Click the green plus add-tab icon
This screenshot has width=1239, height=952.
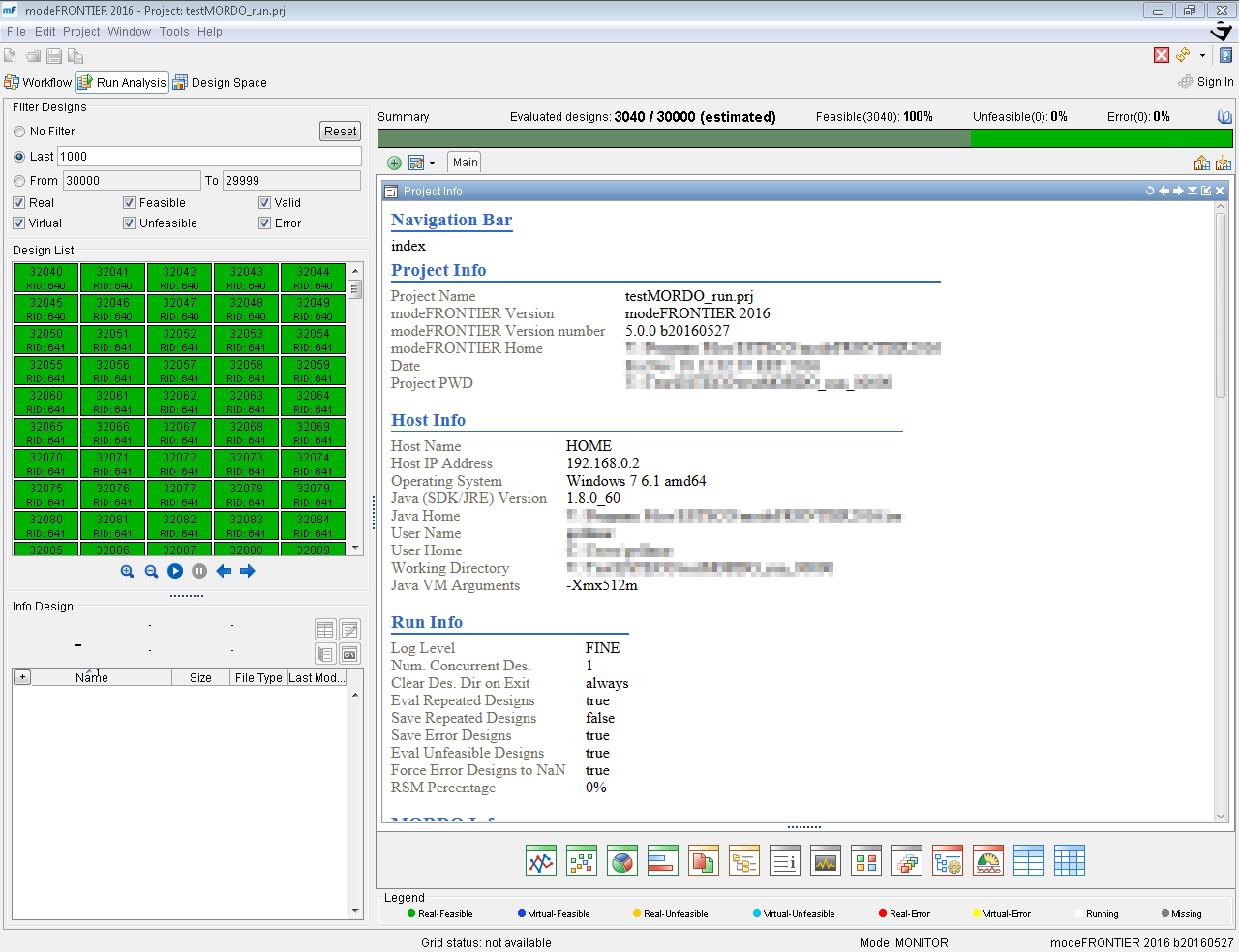pyautogui.click(x=394, y=163)
